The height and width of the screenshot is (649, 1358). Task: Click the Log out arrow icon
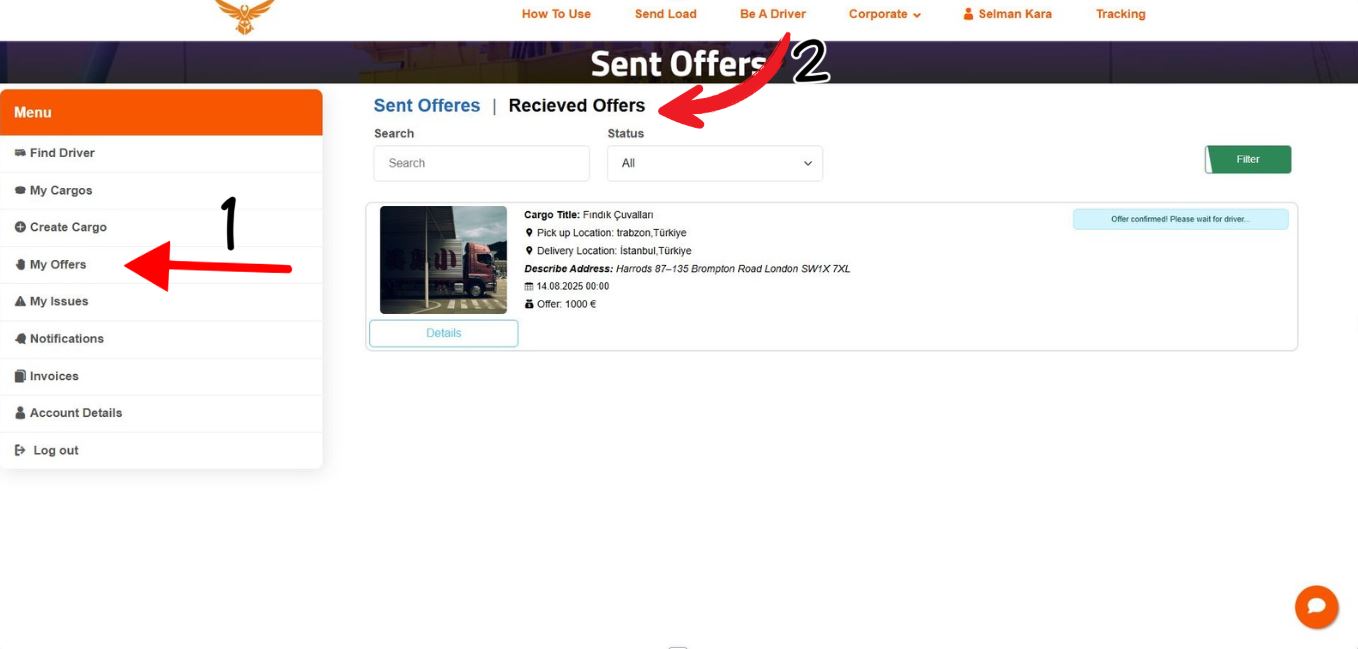(x=20, y=450)
